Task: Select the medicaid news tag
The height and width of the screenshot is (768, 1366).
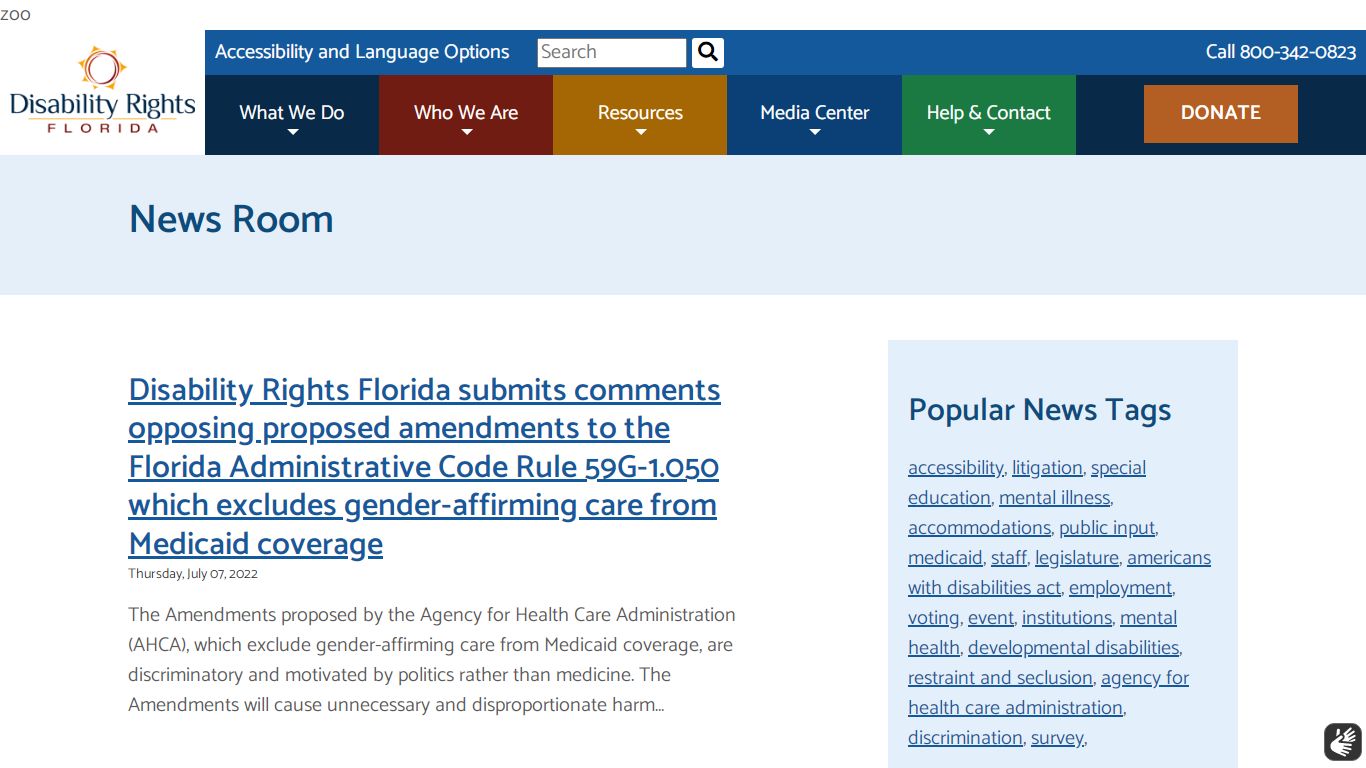Action: coord(945,558)
